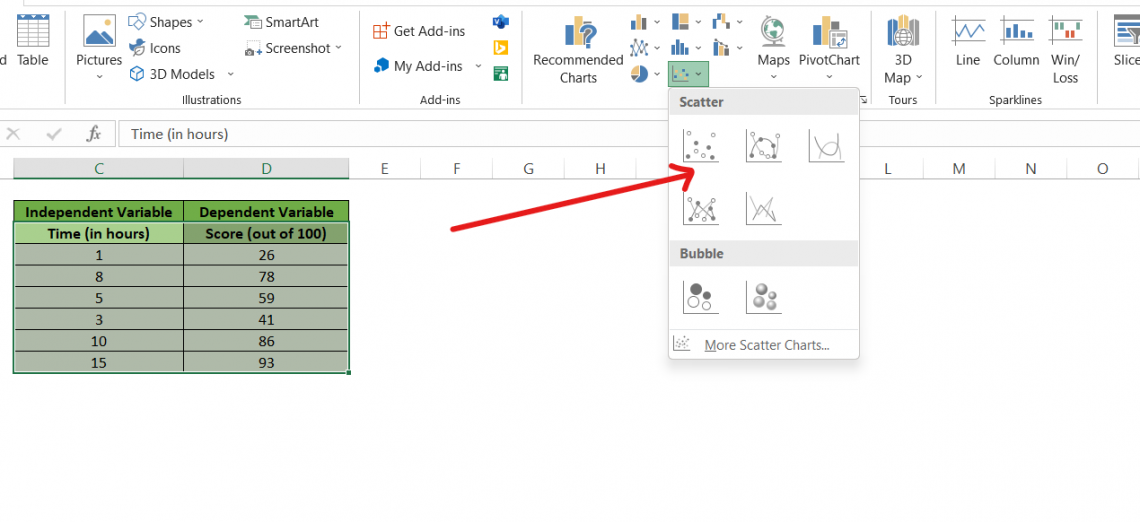This screenshot has width=1140, height=522.
Task: Pick Scatter with Smooth Lines chart
Action: coord(826,146)
